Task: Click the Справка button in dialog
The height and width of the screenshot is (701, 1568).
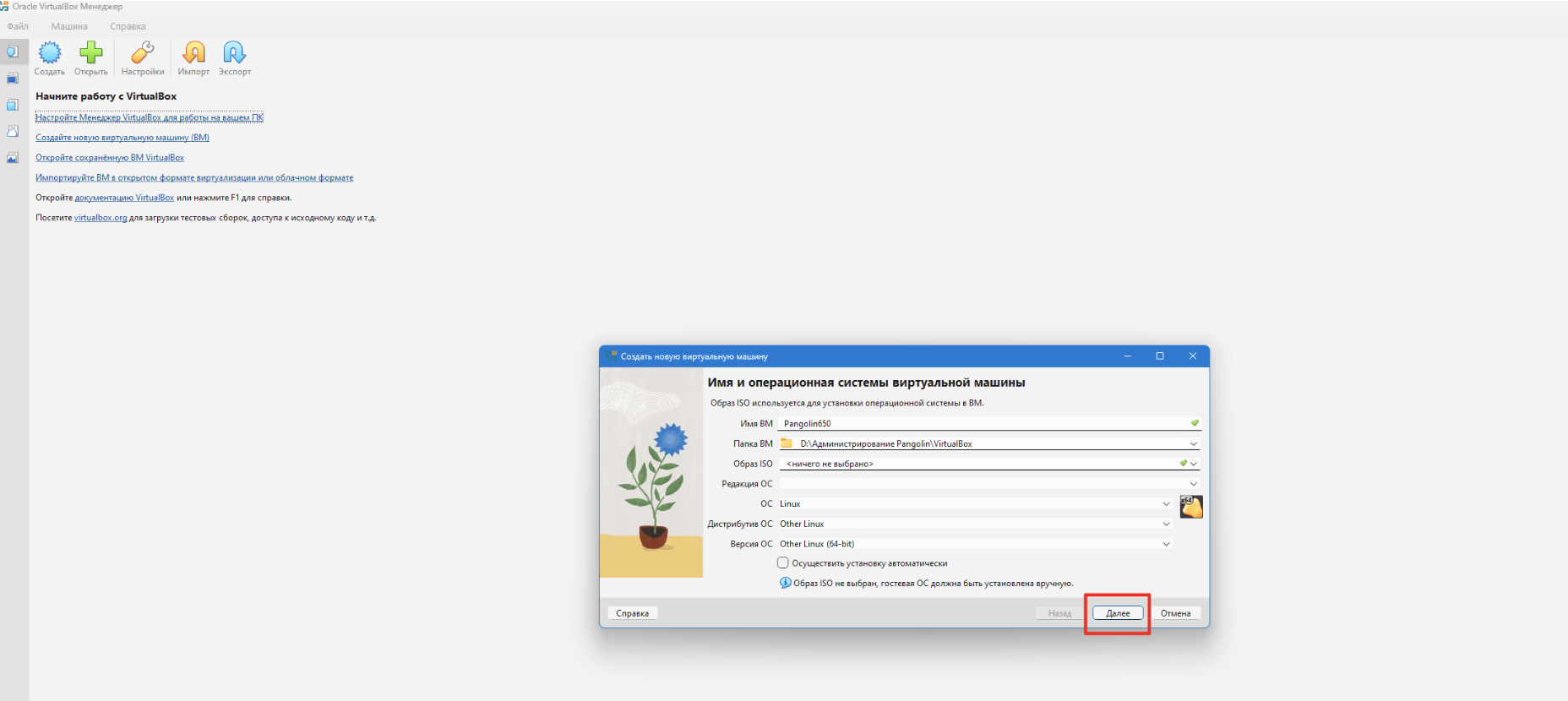Action: pos(633,613)
